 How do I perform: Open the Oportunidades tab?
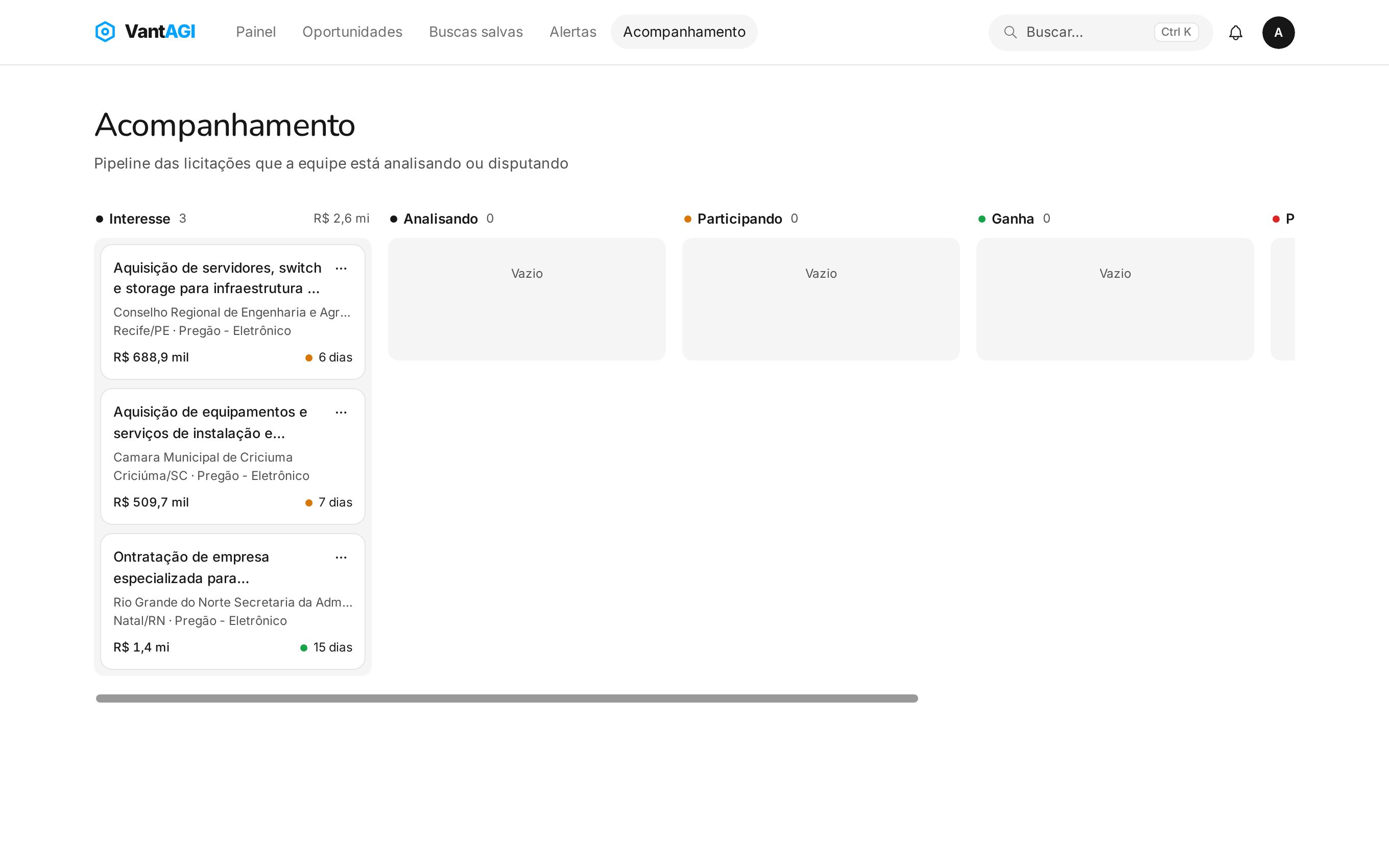click(352, 32)
